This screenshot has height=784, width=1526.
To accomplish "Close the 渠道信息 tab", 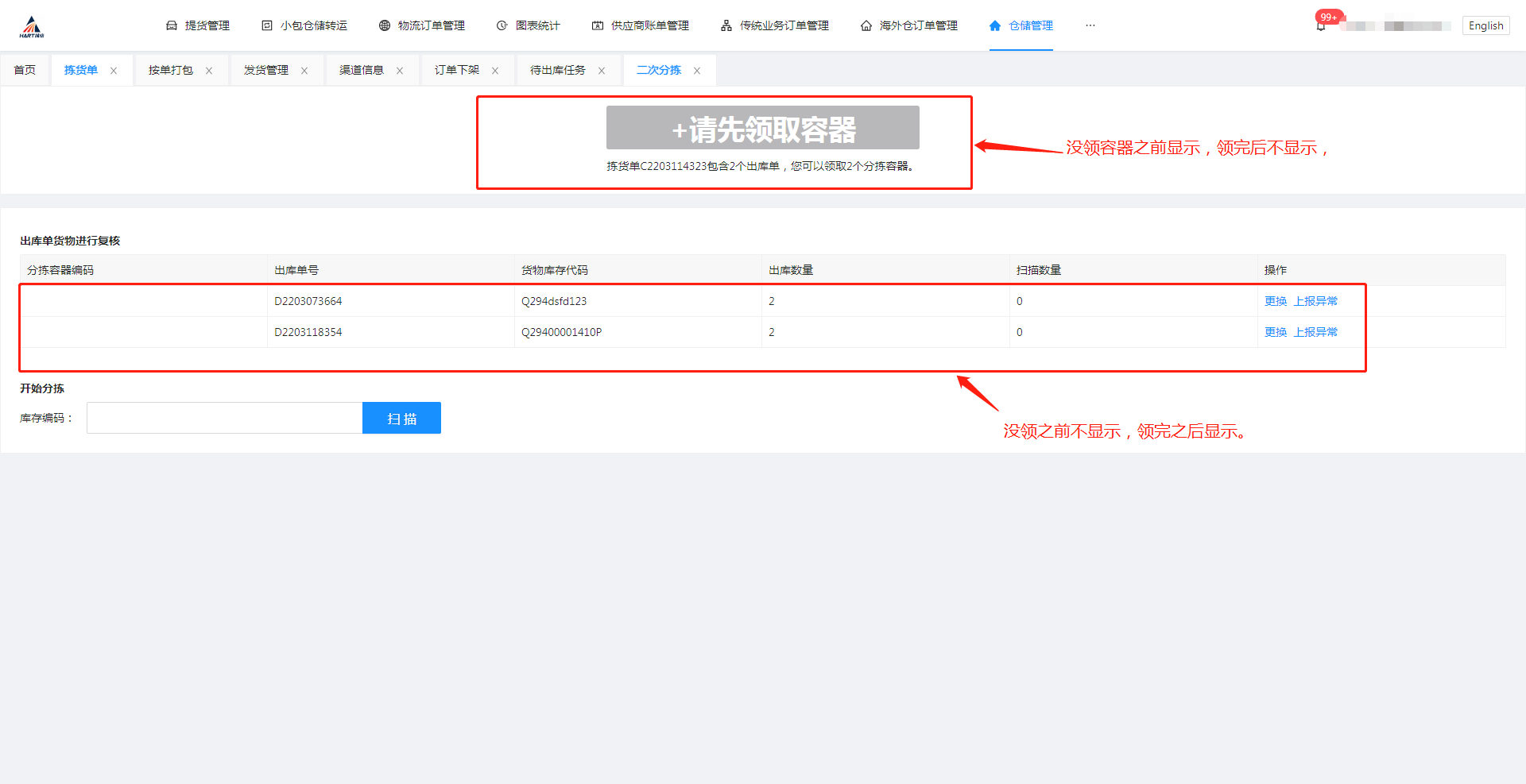I will pos(400,71).
